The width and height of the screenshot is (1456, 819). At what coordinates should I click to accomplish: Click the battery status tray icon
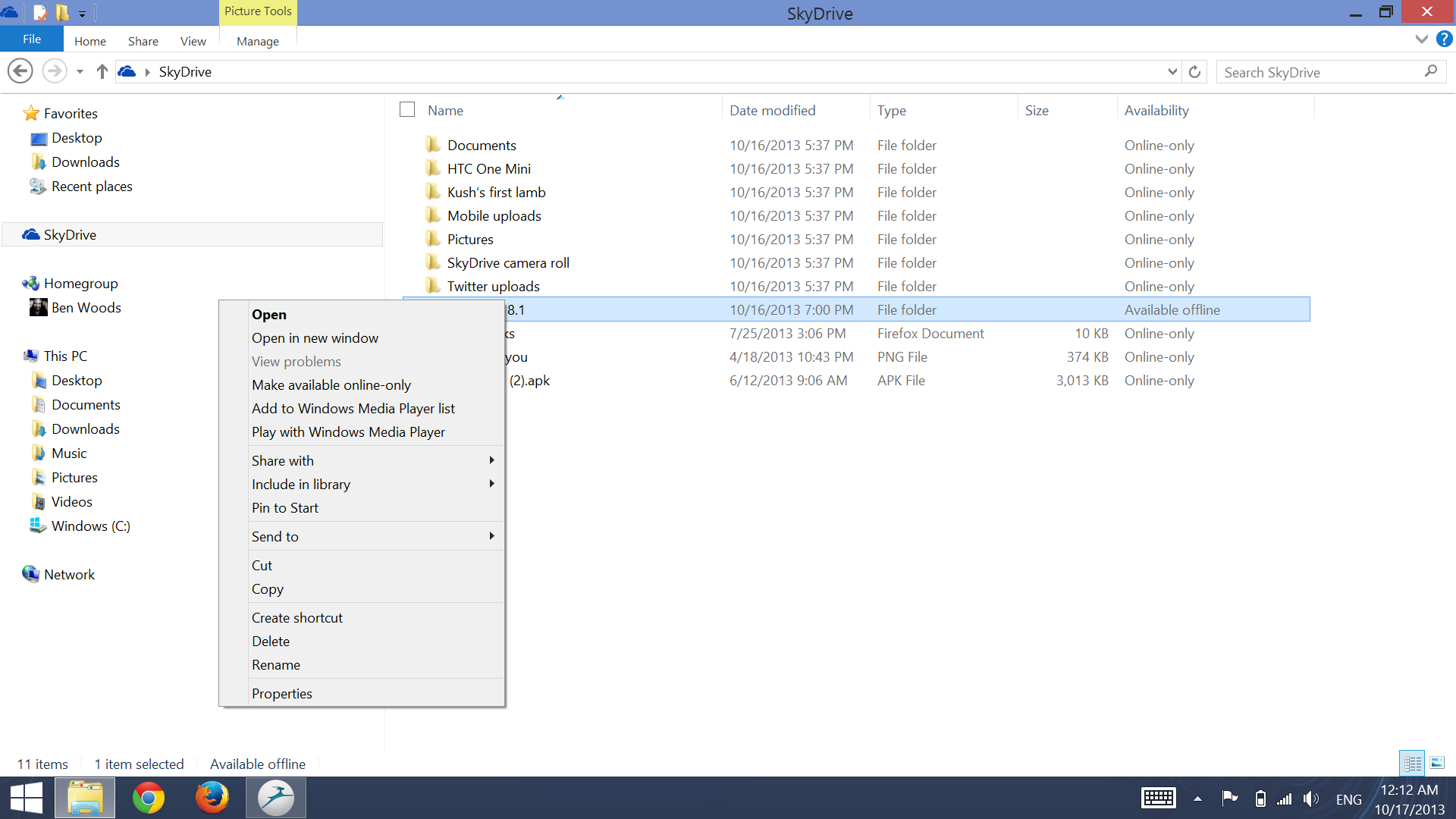[x=1260, y=799]
